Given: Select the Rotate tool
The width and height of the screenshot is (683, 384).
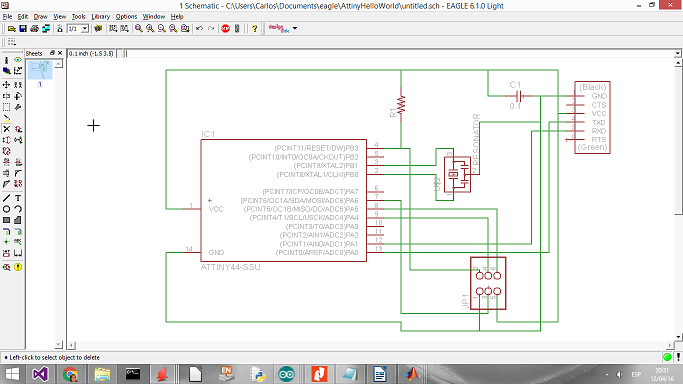Looking at the screenshot, I should (x=18, y=96).
